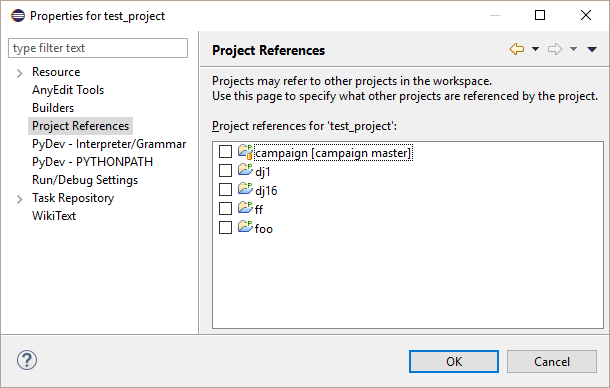The image size is (610, 388).
Task: Click the ff project folder icon
Action: (245, 208)
